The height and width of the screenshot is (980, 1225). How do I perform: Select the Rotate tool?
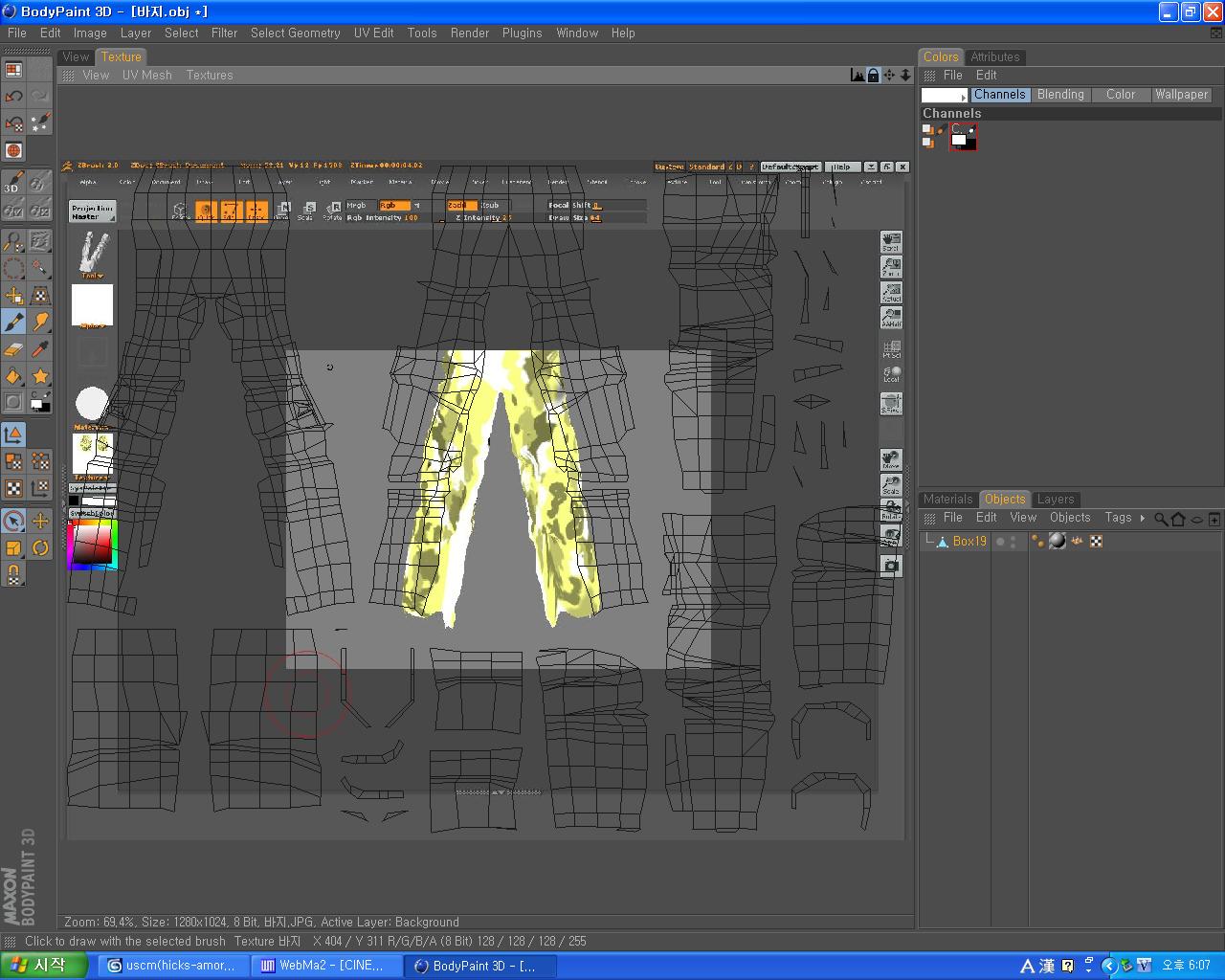pyautogui.click(x=40, y=547)
